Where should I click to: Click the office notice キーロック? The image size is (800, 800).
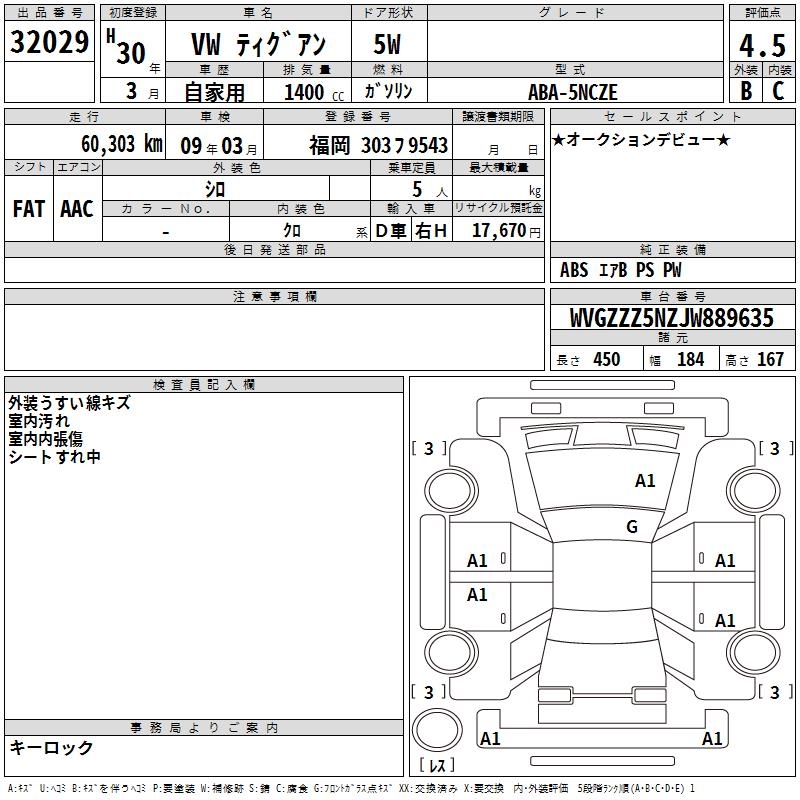tap(51, 747)
